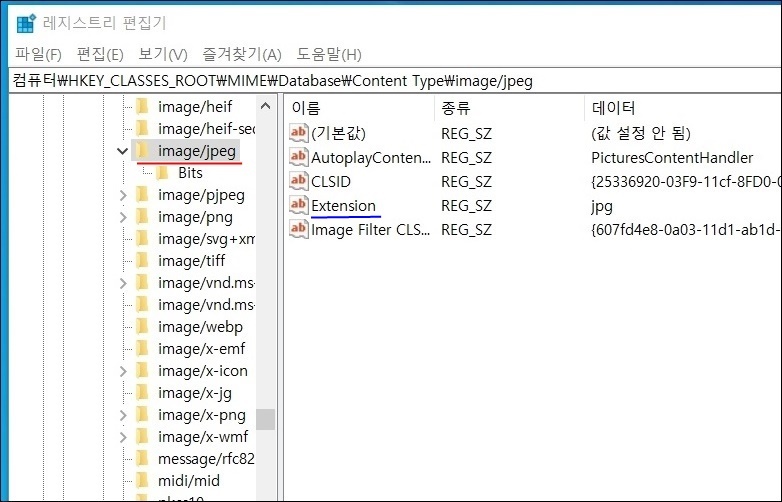
Task: Select the CLSID value name
Action: [x=331, y=181]
